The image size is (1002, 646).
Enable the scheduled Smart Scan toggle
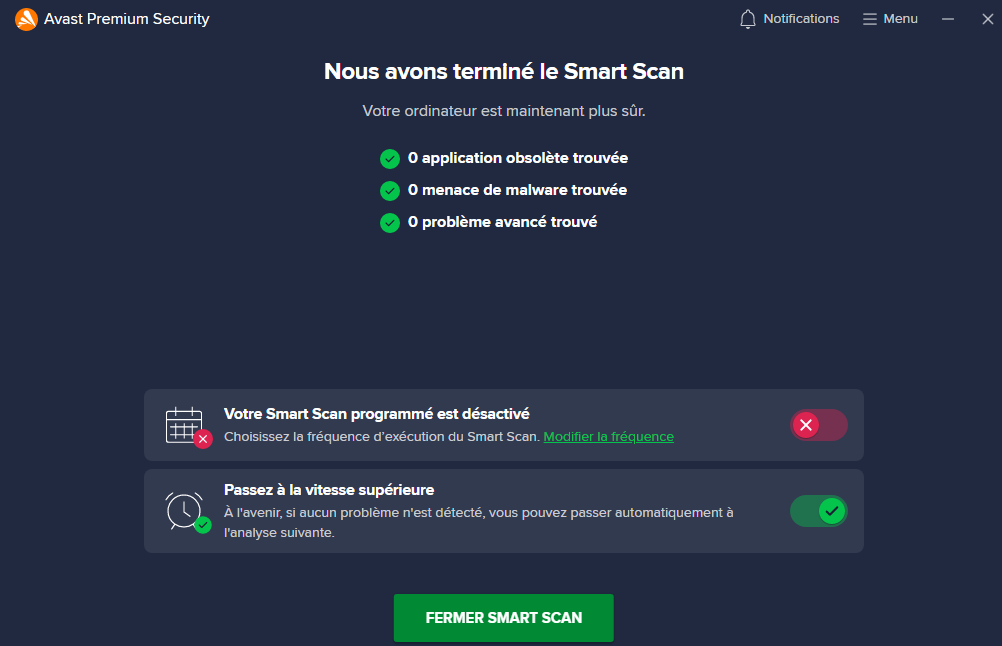pos(818,425)
